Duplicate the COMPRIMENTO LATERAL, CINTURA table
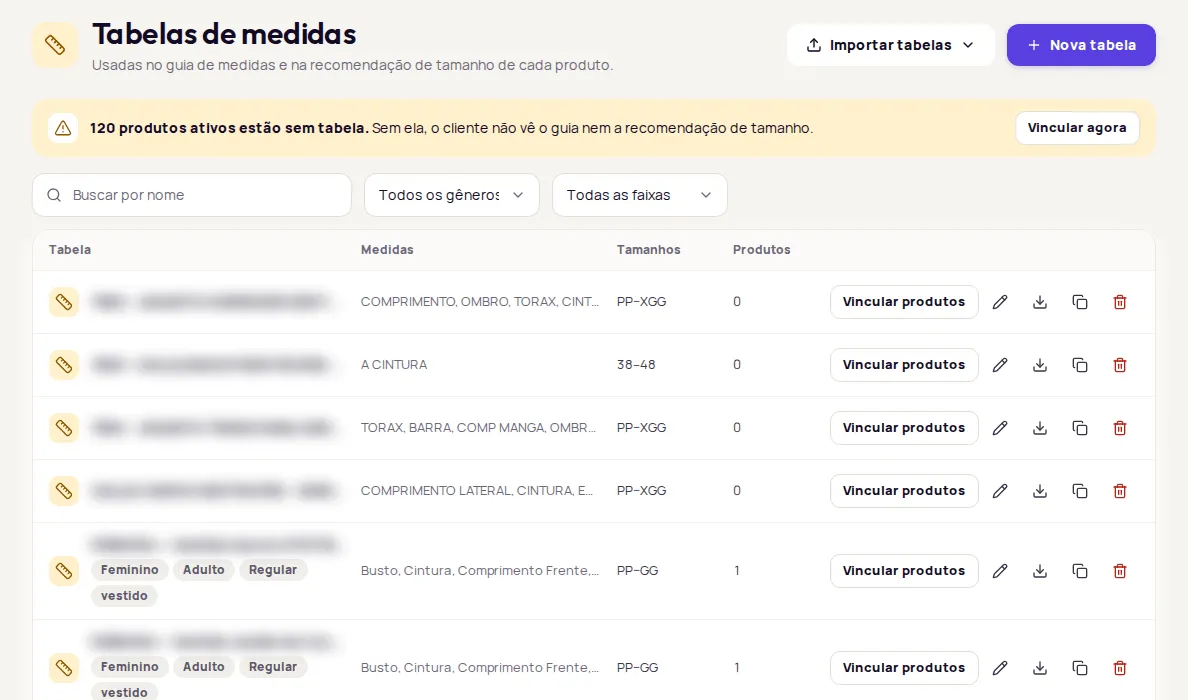The image size is (1188, 700). point(1080,490)
